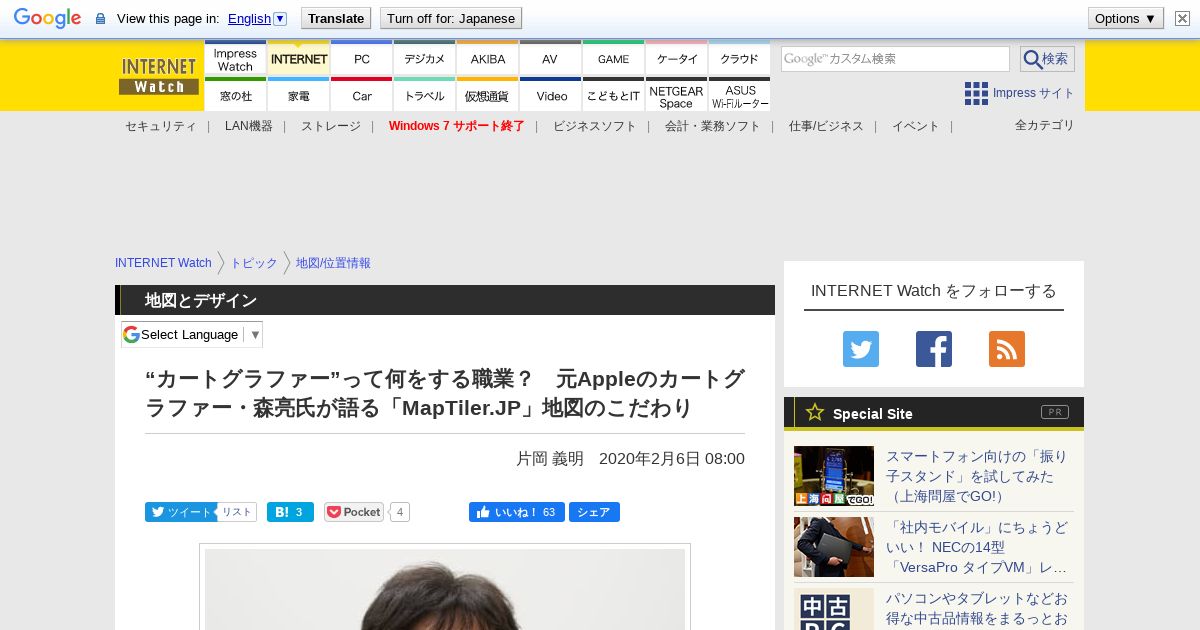This screenshot has width=1200, height=630.
Task: Open the 会計・業務ソフト link
Action: pyautogui.click(x=712, y=126)
